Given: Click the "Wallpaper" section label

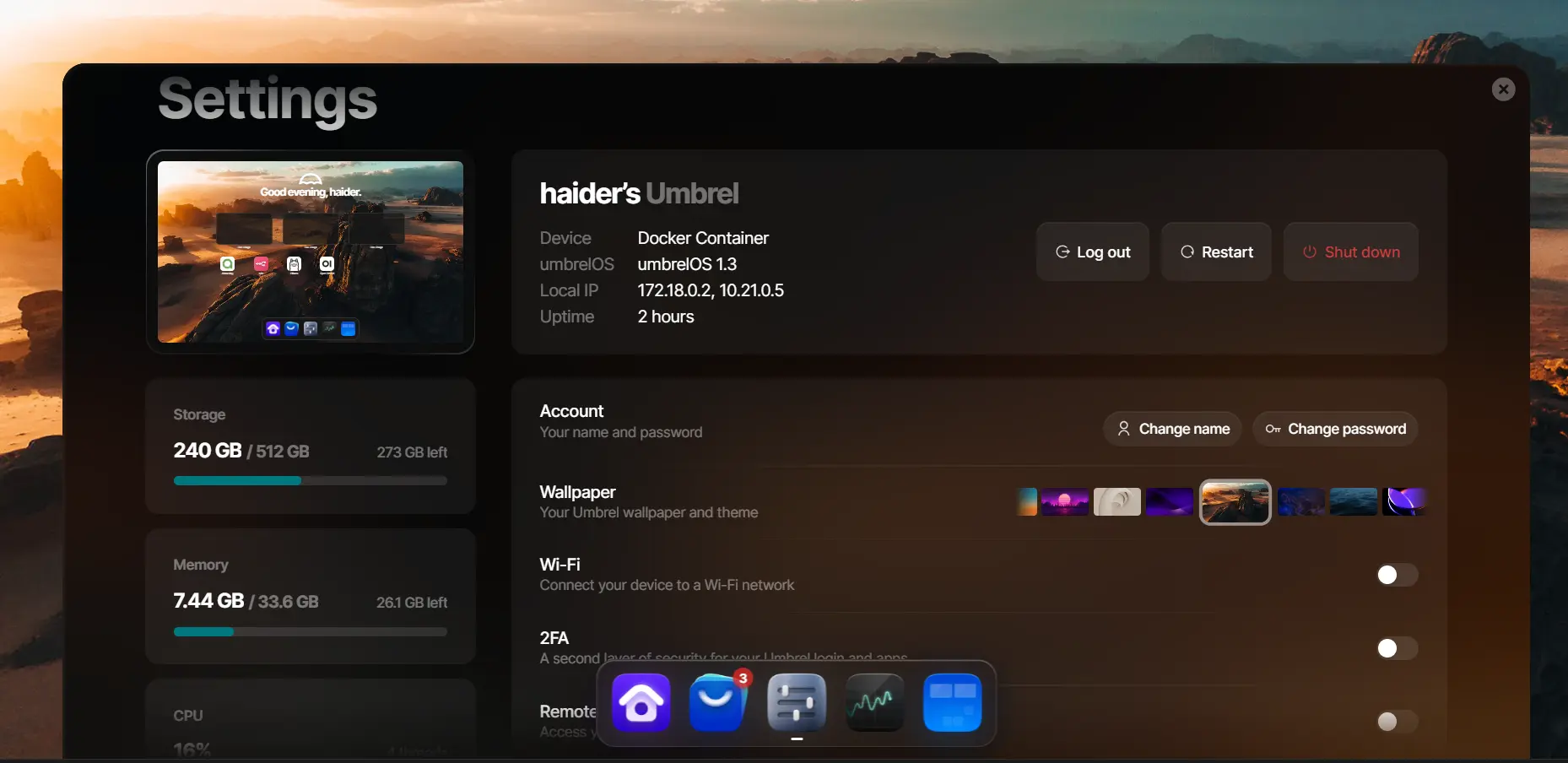Looking at the screenshot, I should coord(577,492).
